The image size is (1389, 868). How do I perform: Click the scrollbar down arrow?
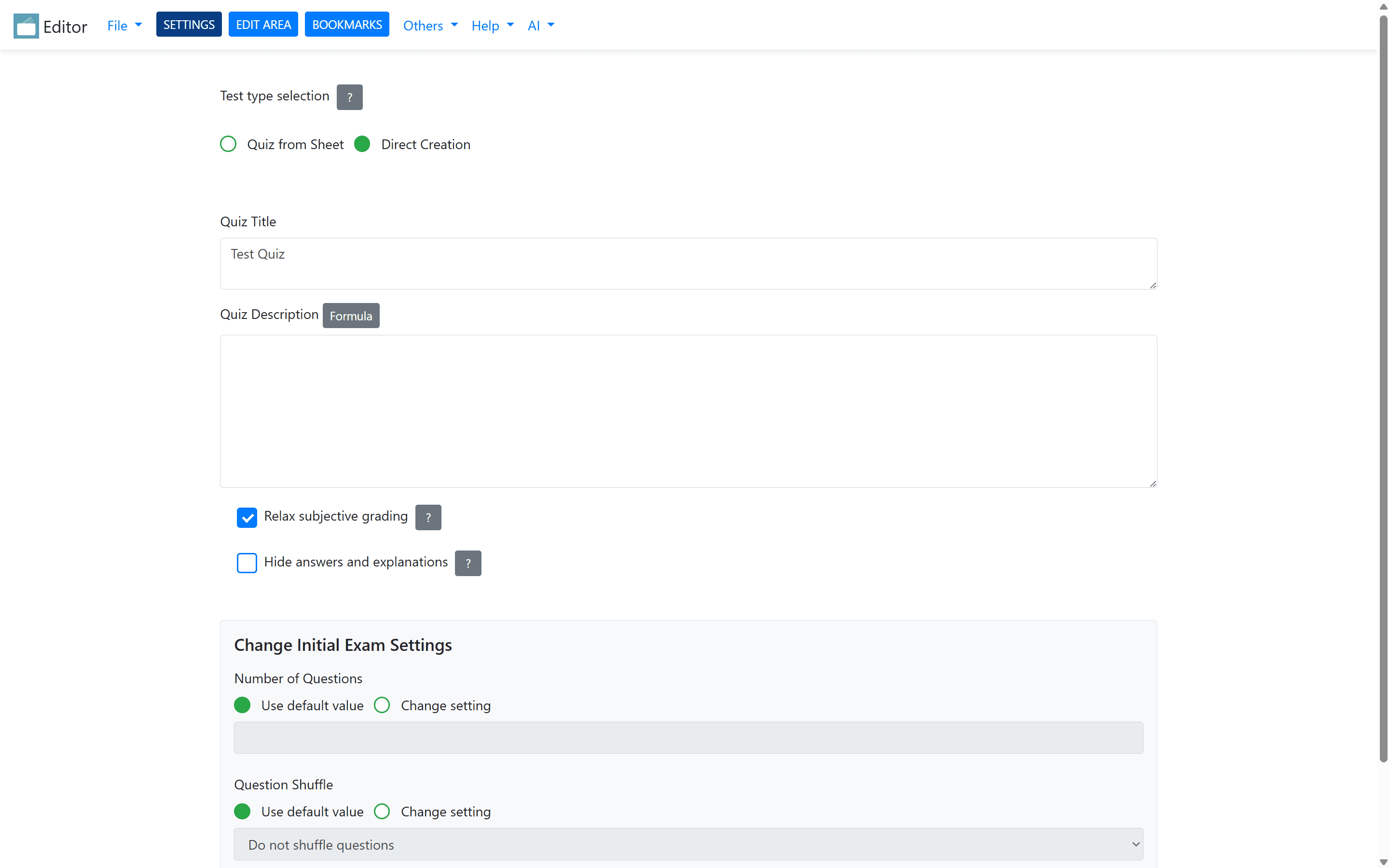[x=1383, y=862]
